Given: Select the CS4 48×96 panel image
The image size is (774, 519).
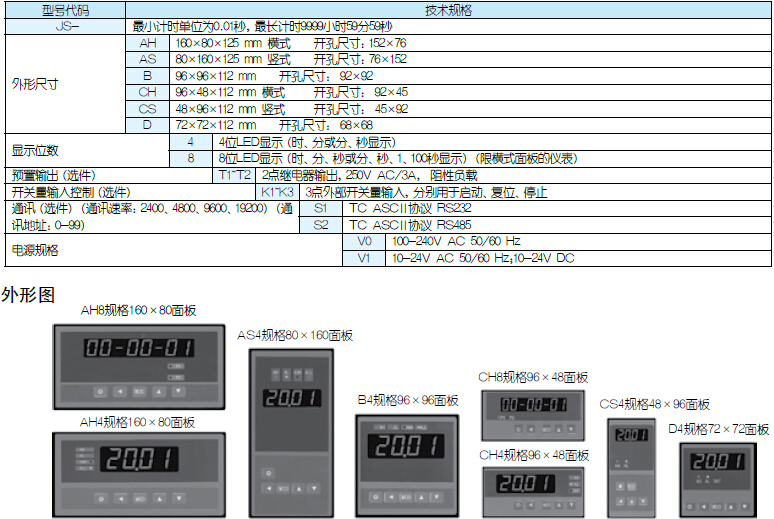Looking at the screenshot, I should pos(630,464).
